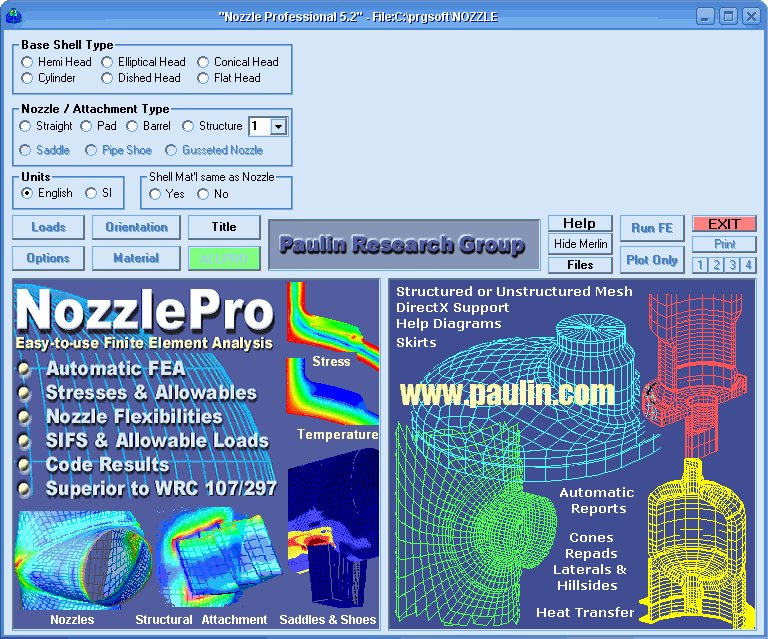This screenshot has width=768, height=639.
Task: Choose the Gusseted Nozzle option
Action: (171, 150)
